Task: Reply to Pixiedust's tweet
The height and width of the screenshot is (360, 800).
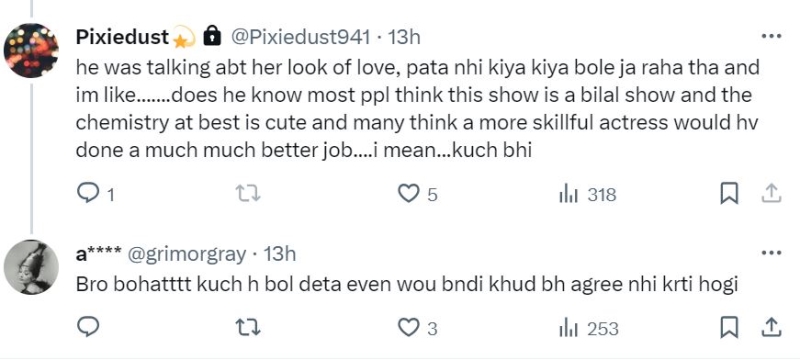Action: (95, 194)
